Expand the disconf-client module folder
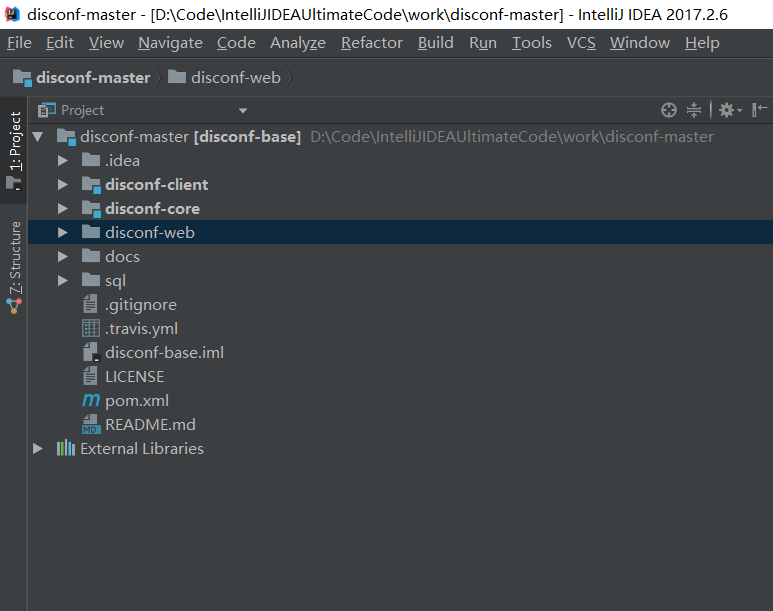Image resolution: width=773 pixels, height=611 pixels. point(63,184)
